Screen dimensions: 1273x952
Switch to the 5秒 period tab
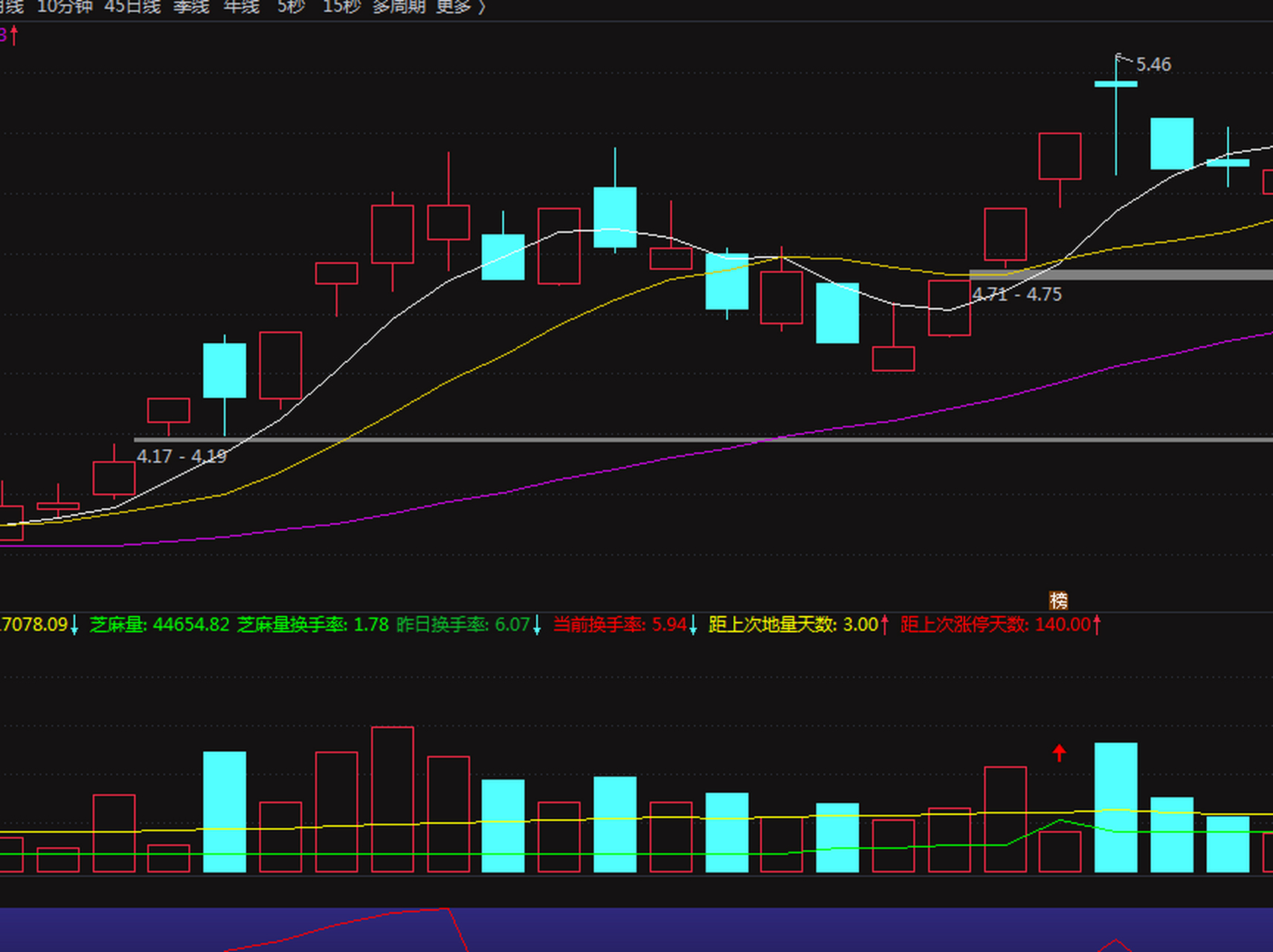coord(291,7)
